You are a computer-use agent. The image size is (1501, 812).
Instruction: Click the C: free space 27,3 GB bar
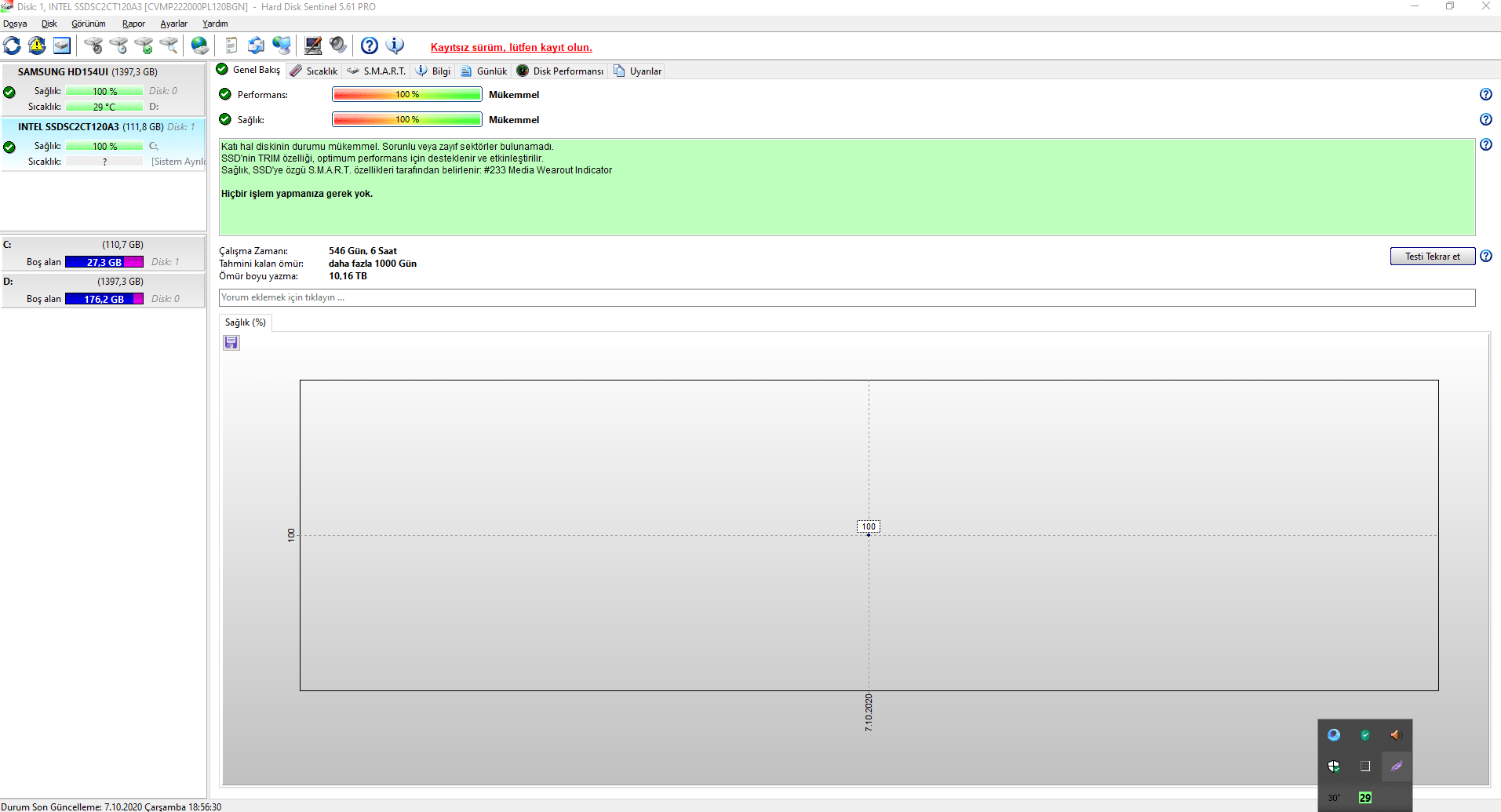point(104,262)
